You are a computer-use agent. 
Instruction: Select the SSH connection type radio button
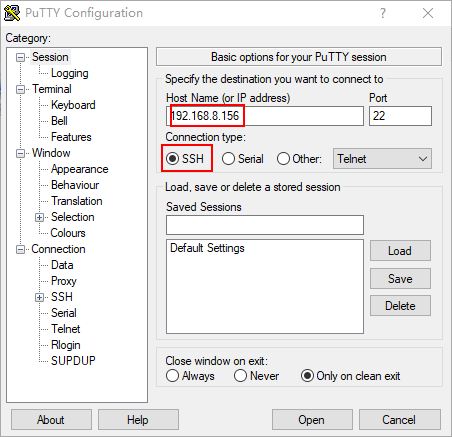173,159
